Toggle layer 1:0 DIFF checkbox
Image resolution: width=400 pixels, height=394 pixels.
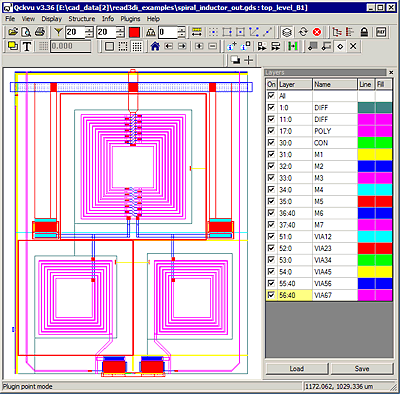pos(271,107)
